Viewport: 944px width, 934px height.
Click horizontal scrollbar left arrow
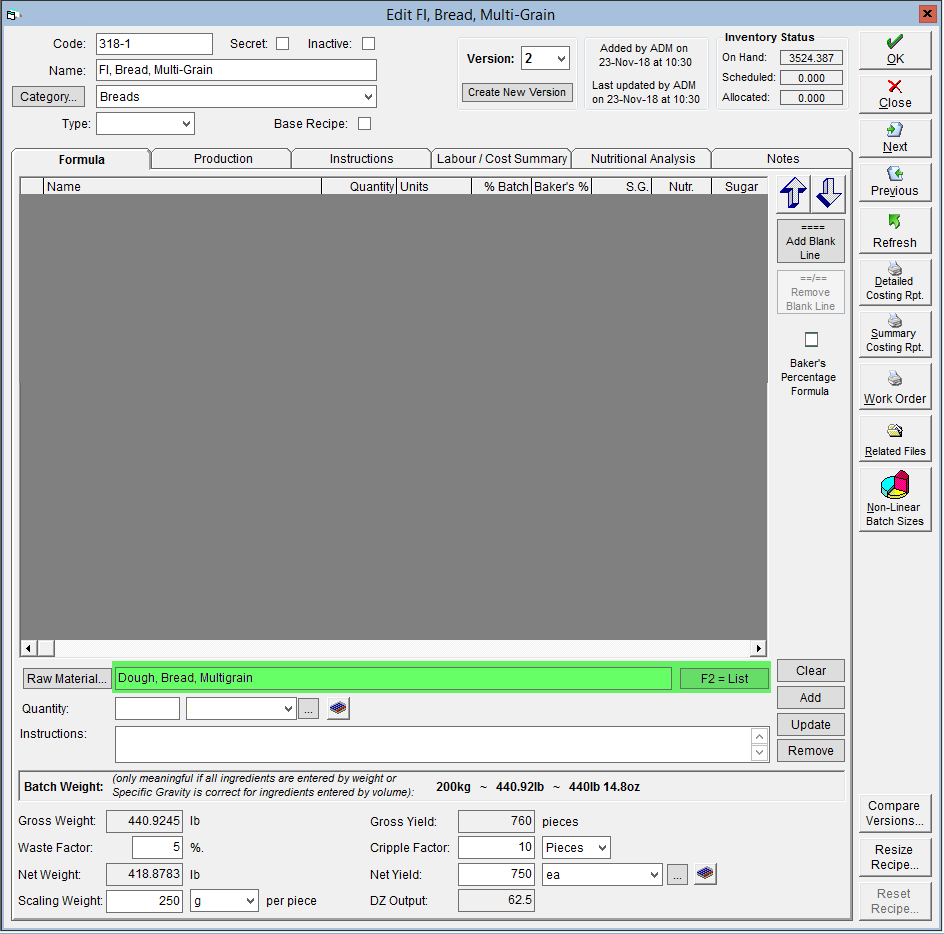(x=28, y=648)
